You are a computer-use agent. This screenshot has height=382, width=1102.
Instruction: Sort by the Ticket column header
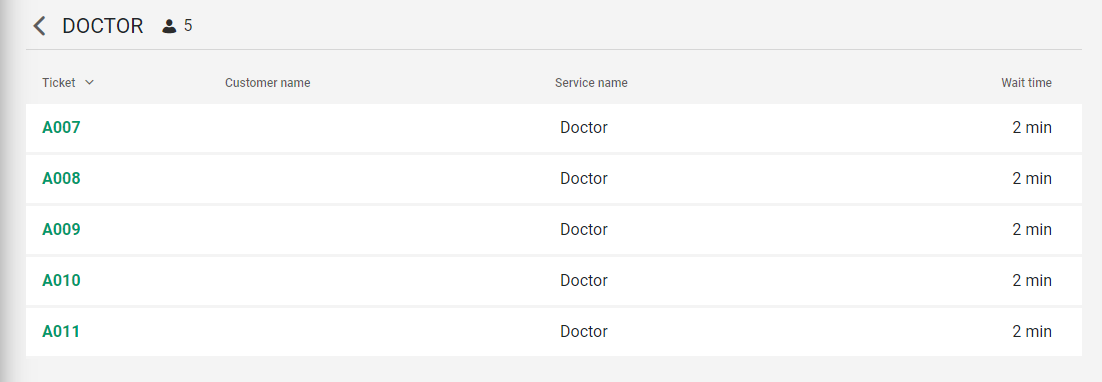click(58, 83)
